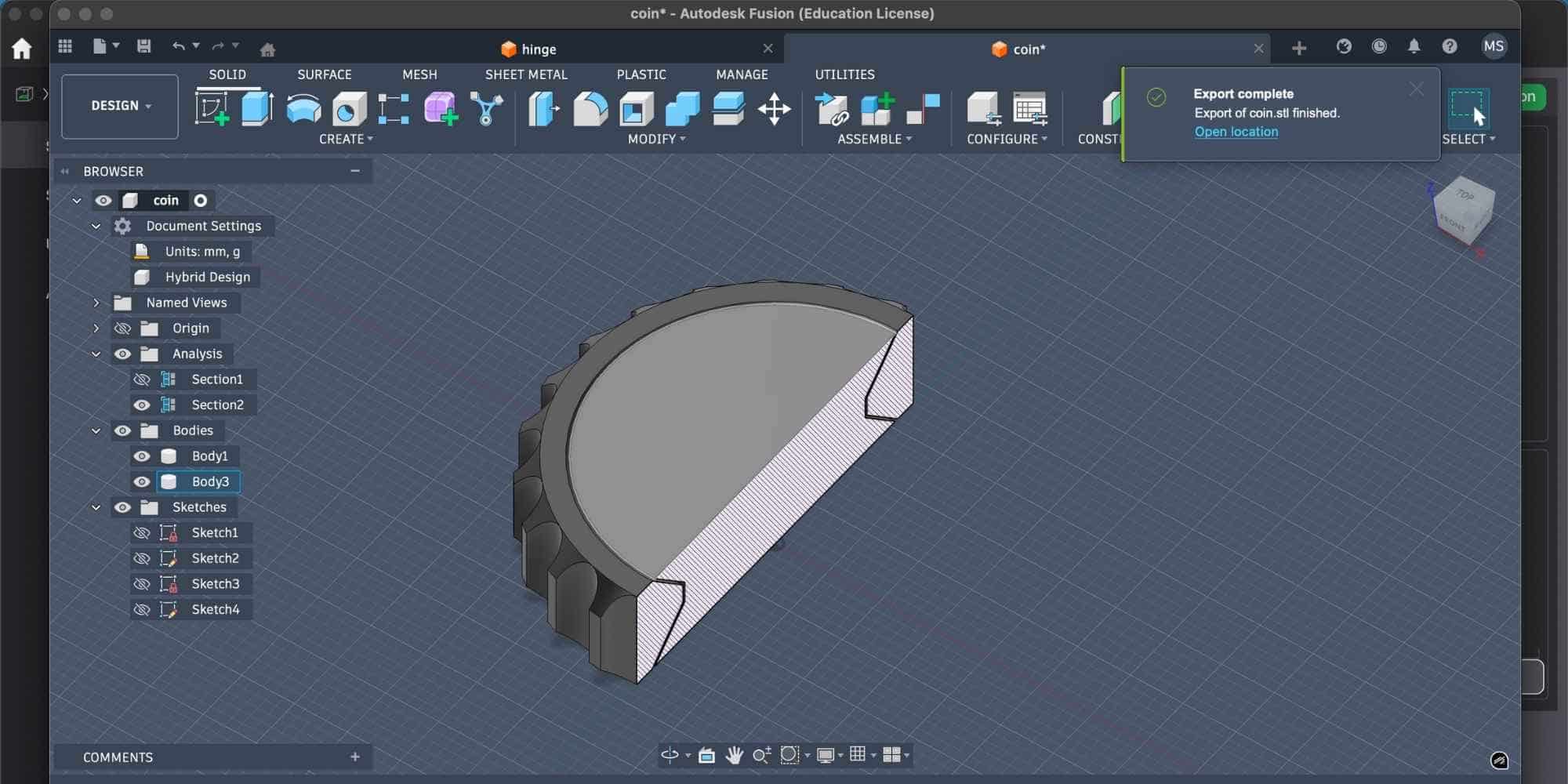Select the Revolve tool in toolbar
1568x784 pixels.
pos(303,108)
